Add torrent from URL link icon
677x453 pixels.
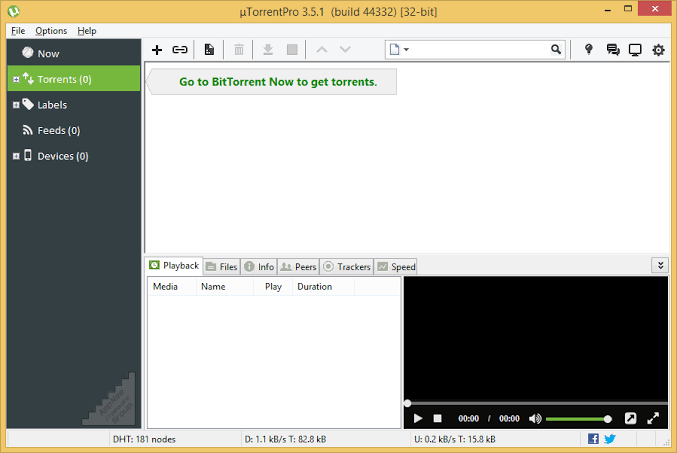click(x=180, y=50)
